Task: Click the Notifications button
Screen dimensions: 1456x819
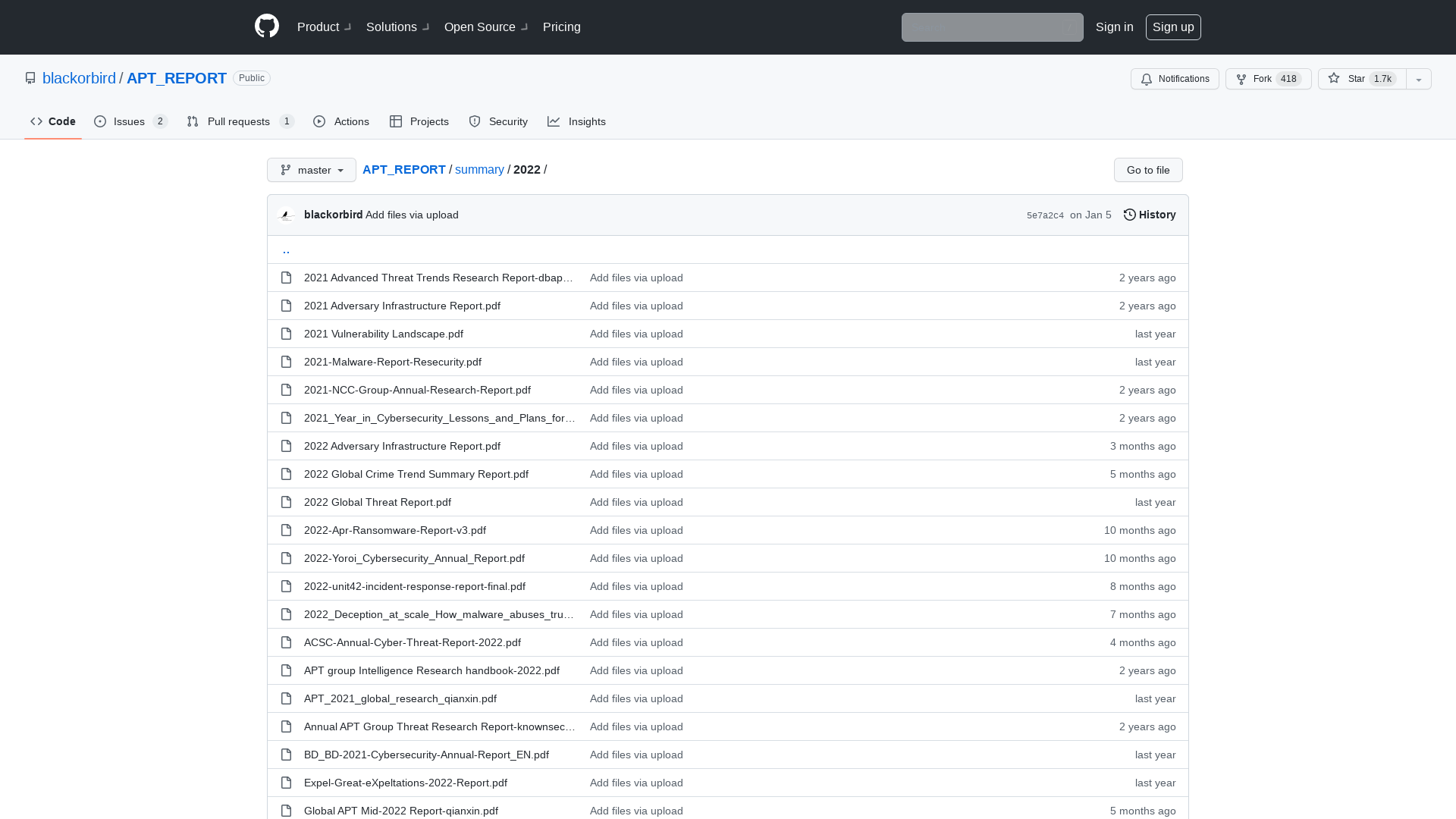Action: 1175,79
